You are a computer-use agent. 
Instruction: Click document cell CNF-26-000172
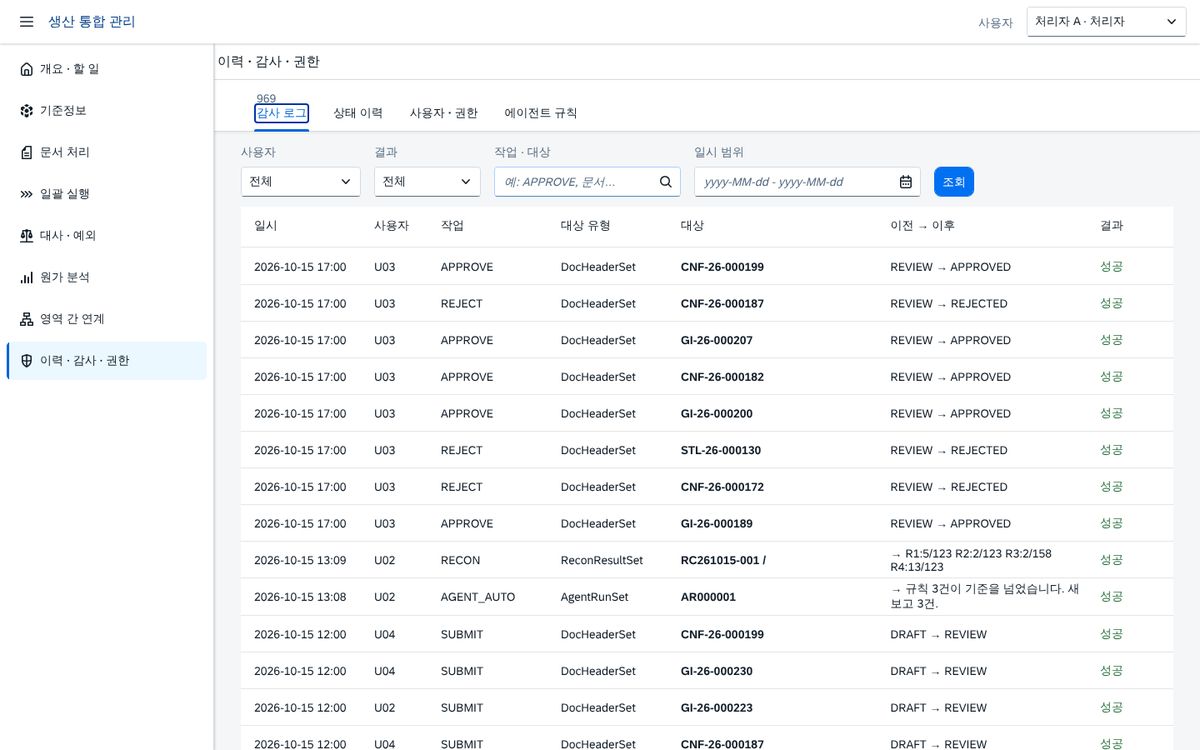pyautogui.click(x=722, y=487)
